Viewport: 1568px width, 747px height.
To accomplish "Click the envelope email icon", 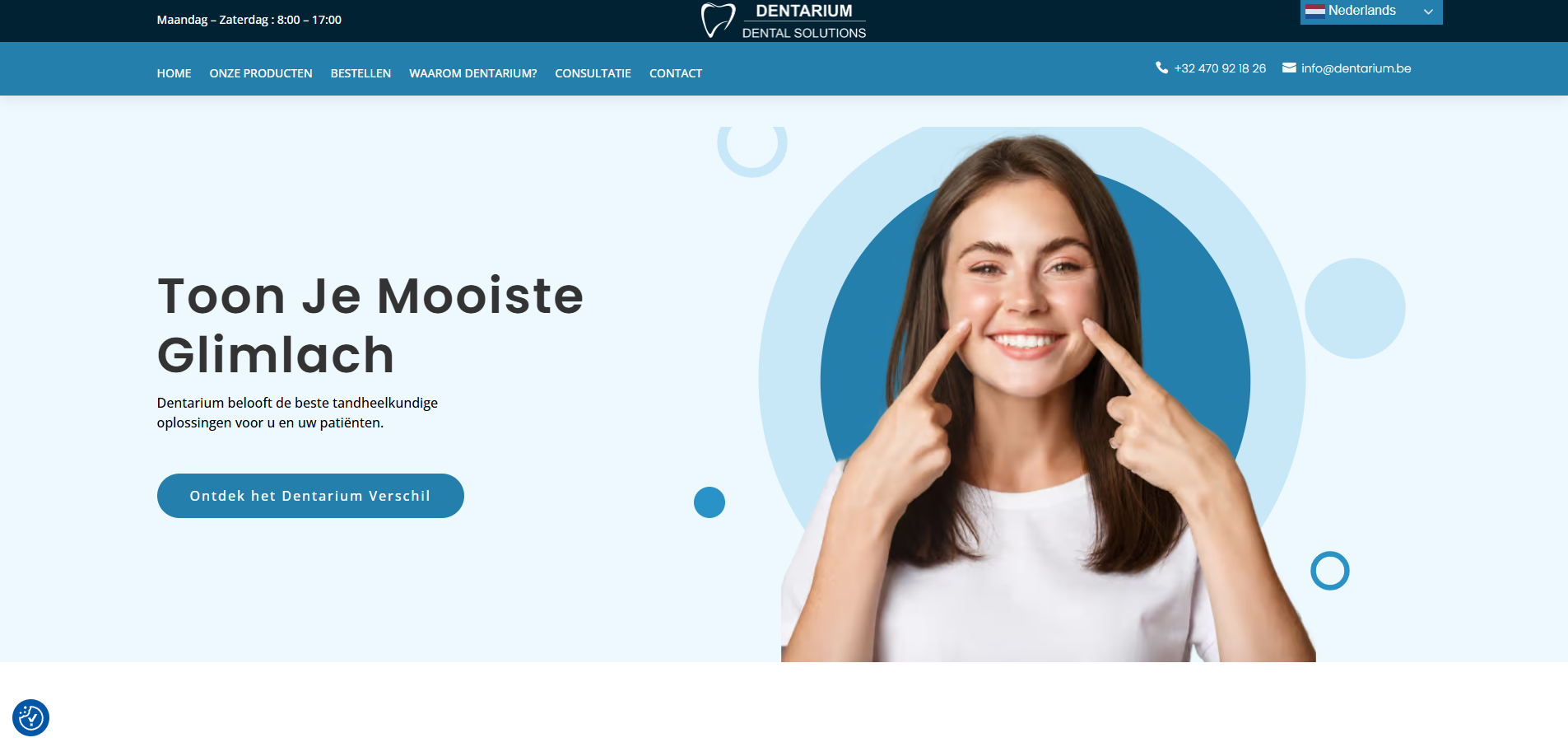I will point(1289,68).
